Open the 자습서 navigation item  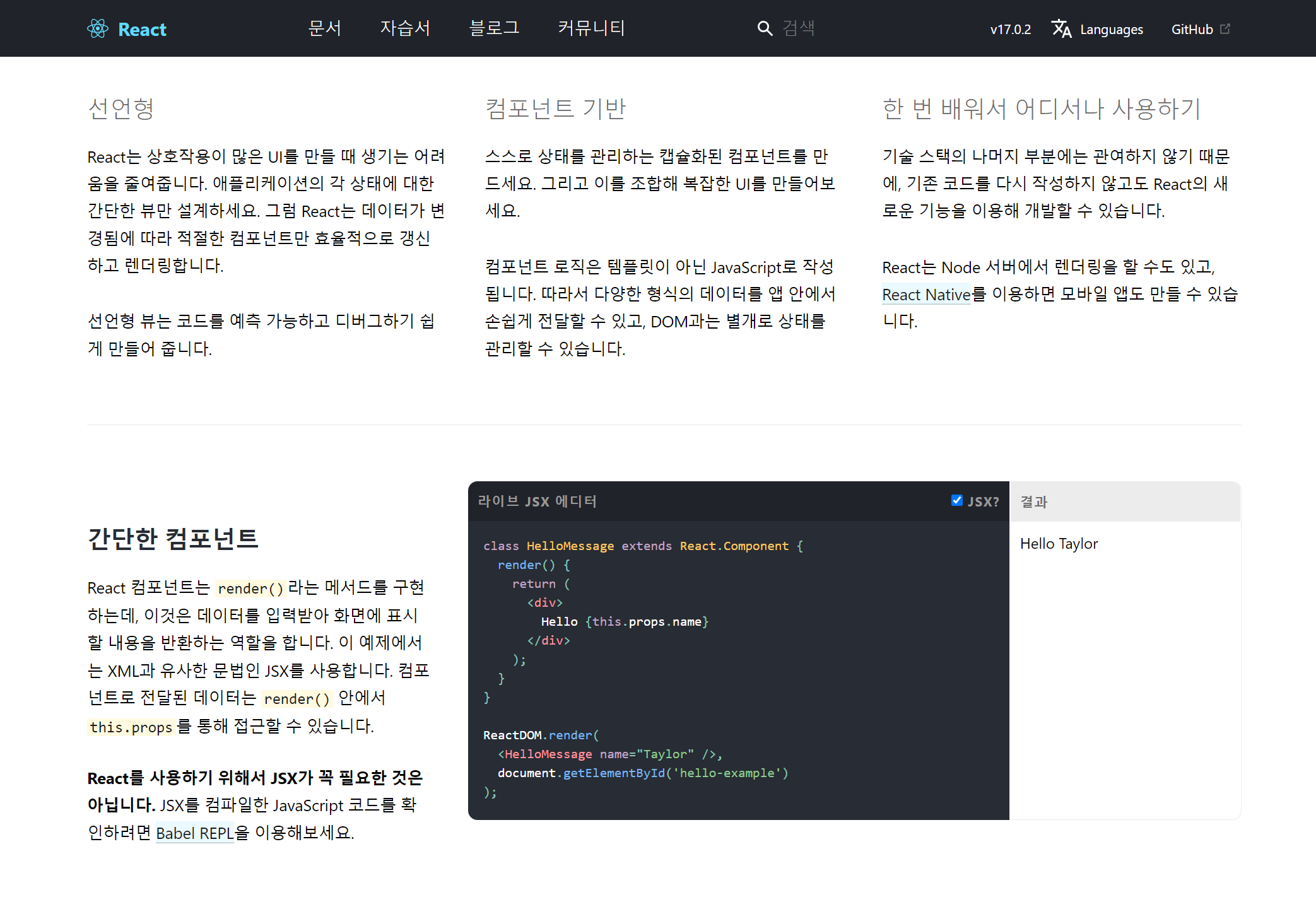pos(405,28)
